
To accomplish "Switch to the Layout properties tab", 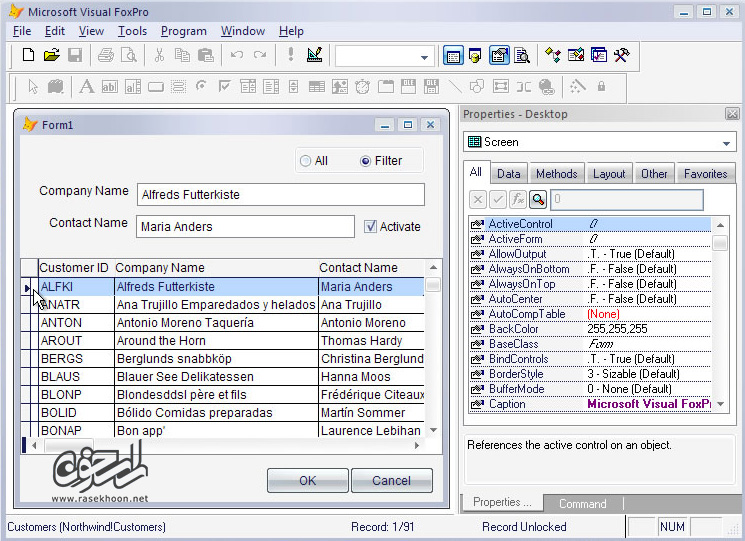I will [x=609, y=174].
